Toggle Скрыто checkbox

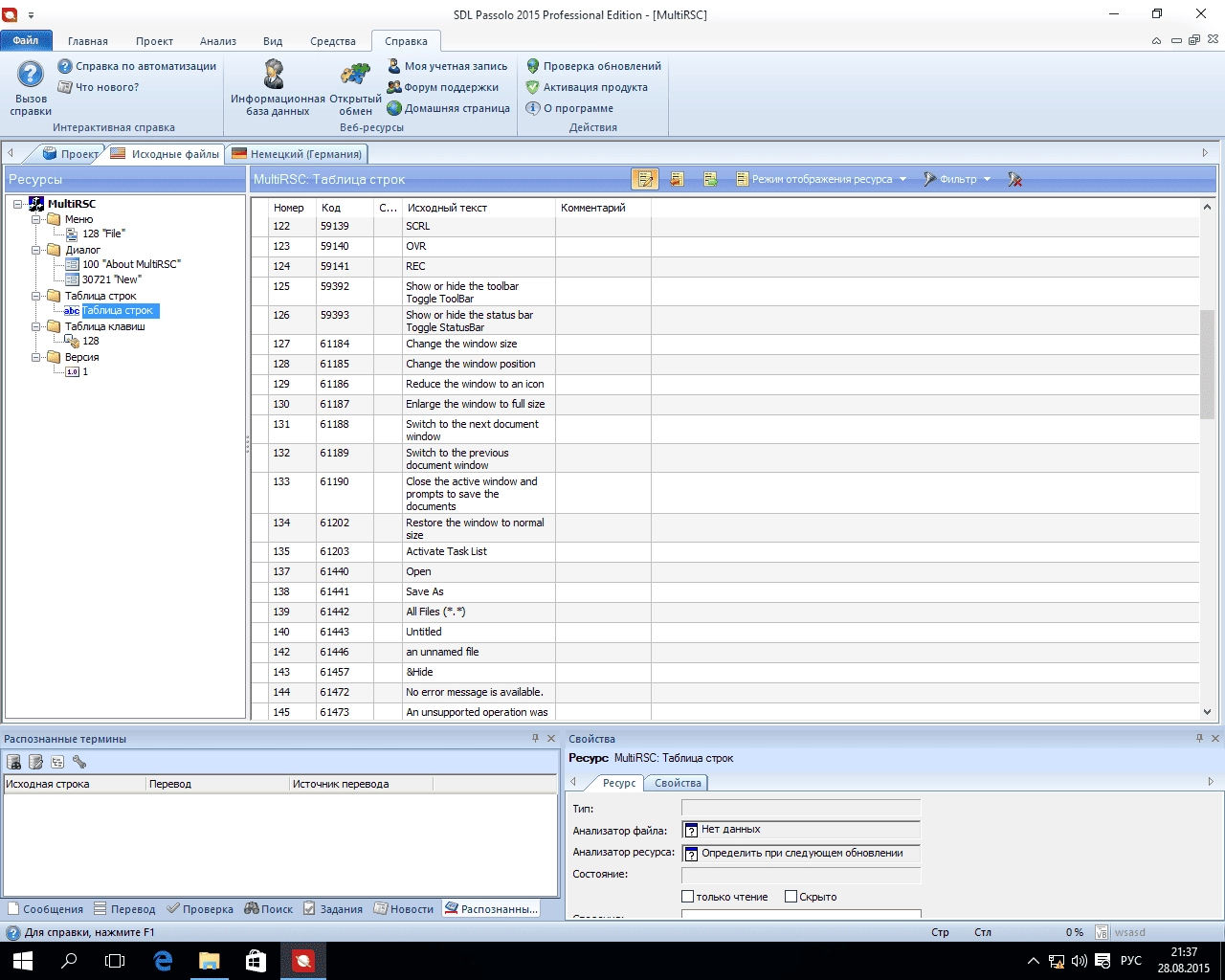[x=791, y=897]
